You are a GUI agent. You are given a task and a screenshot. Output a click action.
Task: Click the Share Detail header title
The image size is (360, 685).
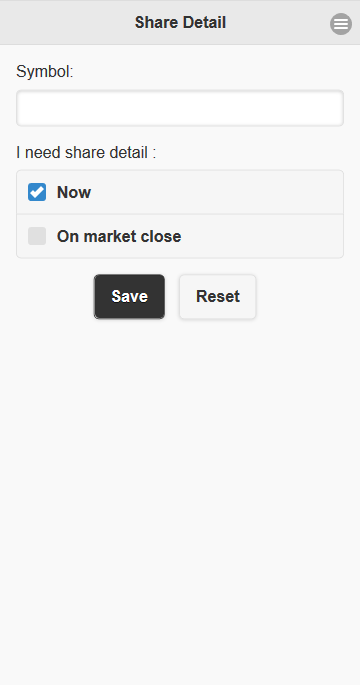pyautogui.click(x=180, y=22)
